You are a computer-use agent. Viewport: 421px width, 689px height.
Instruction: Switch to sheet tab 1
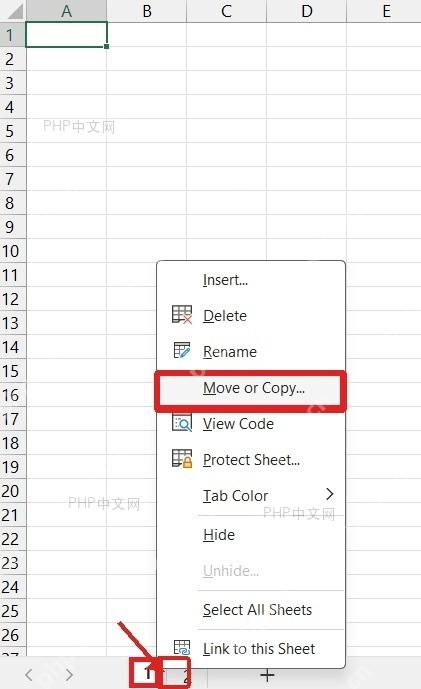tap(148, 673)
